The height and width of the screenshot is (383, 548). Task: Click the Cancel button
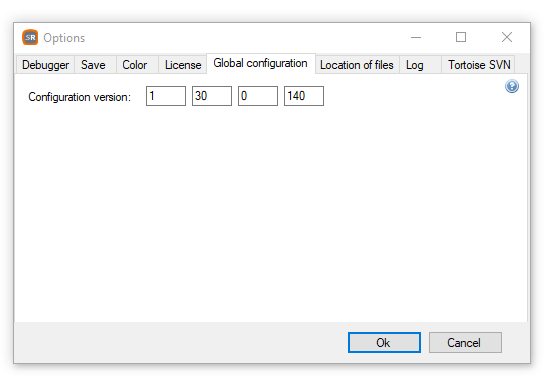click(x=465, y=342)
